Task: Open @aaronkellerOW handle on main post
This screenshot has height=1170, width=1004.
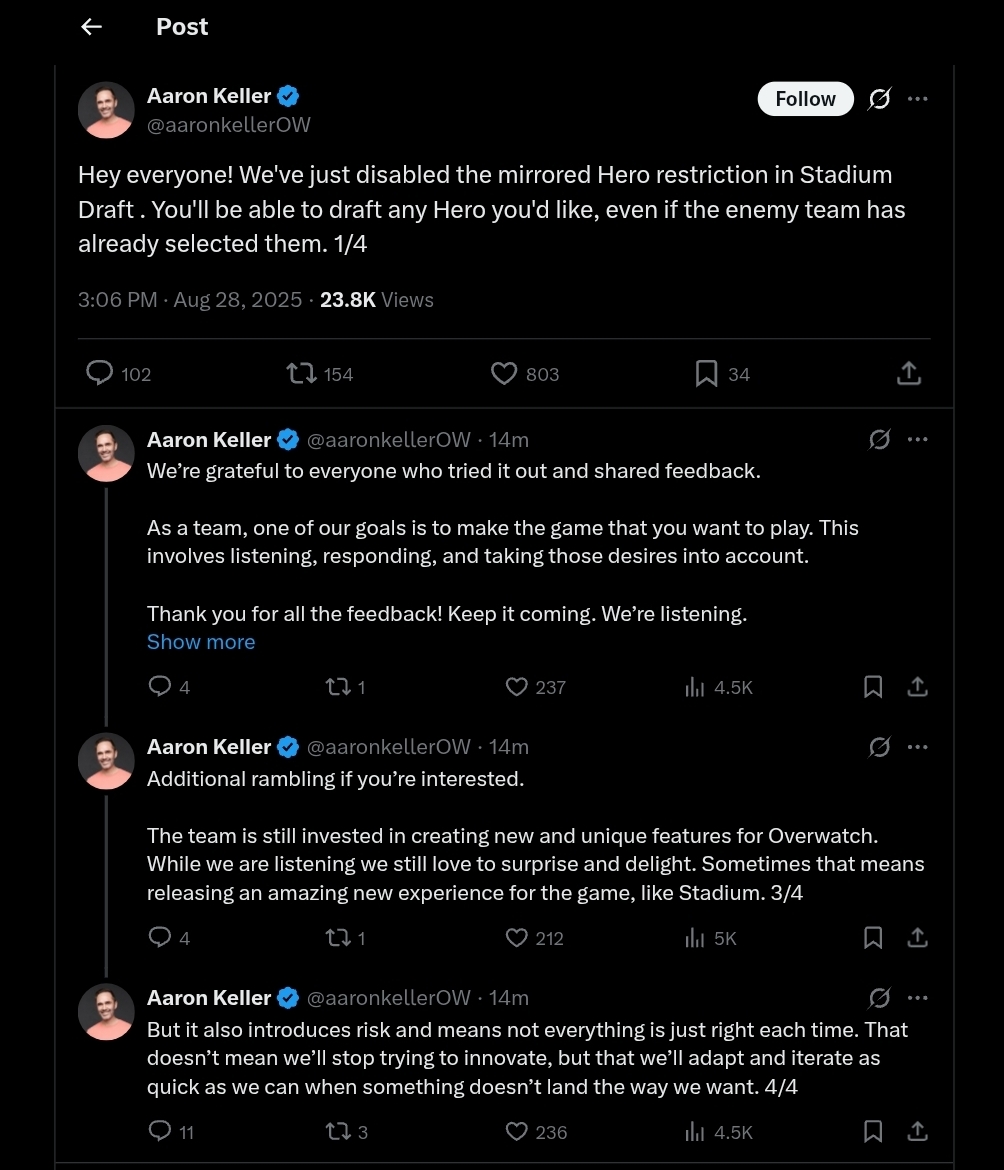Action: (x=229, y=125)
